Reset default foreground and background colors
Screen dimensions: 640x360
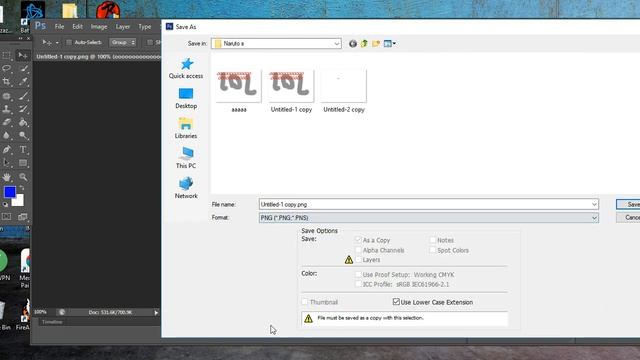(x=5, y=204)
